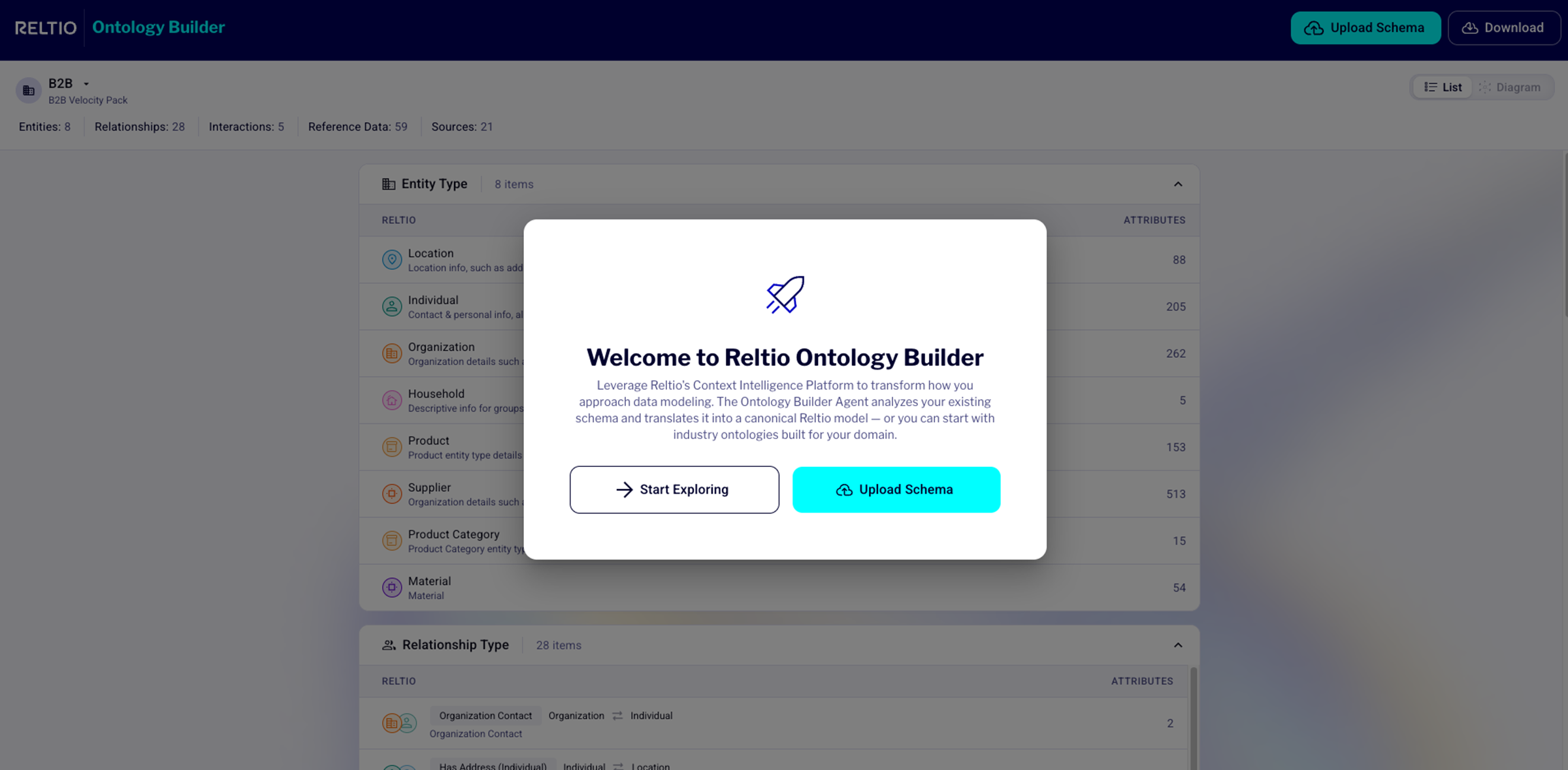Click the Relationships: 28 count
1568x770 pixels.
140,127
